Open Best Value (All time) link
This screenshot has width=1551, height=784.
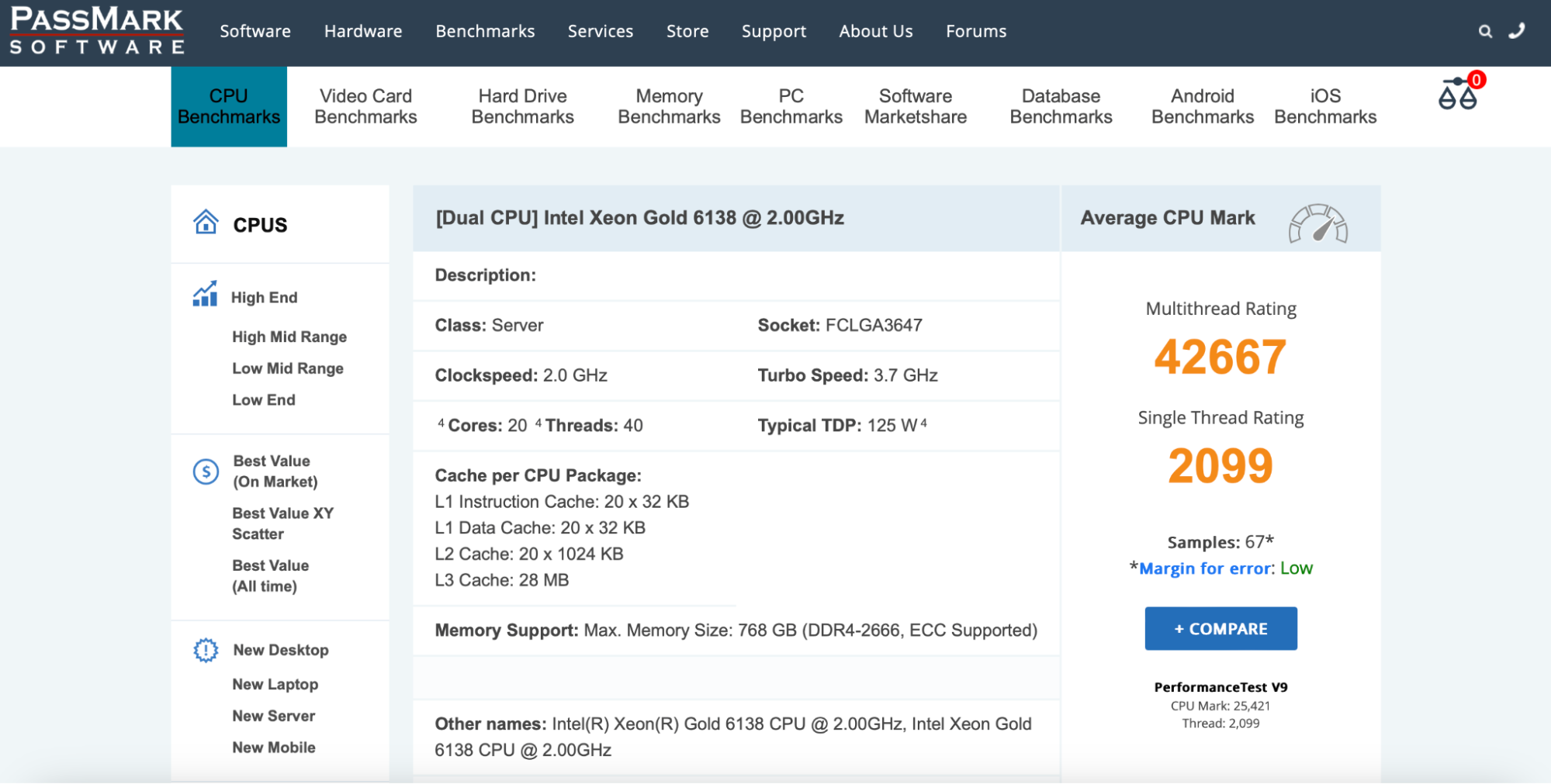tap(271, 575)
